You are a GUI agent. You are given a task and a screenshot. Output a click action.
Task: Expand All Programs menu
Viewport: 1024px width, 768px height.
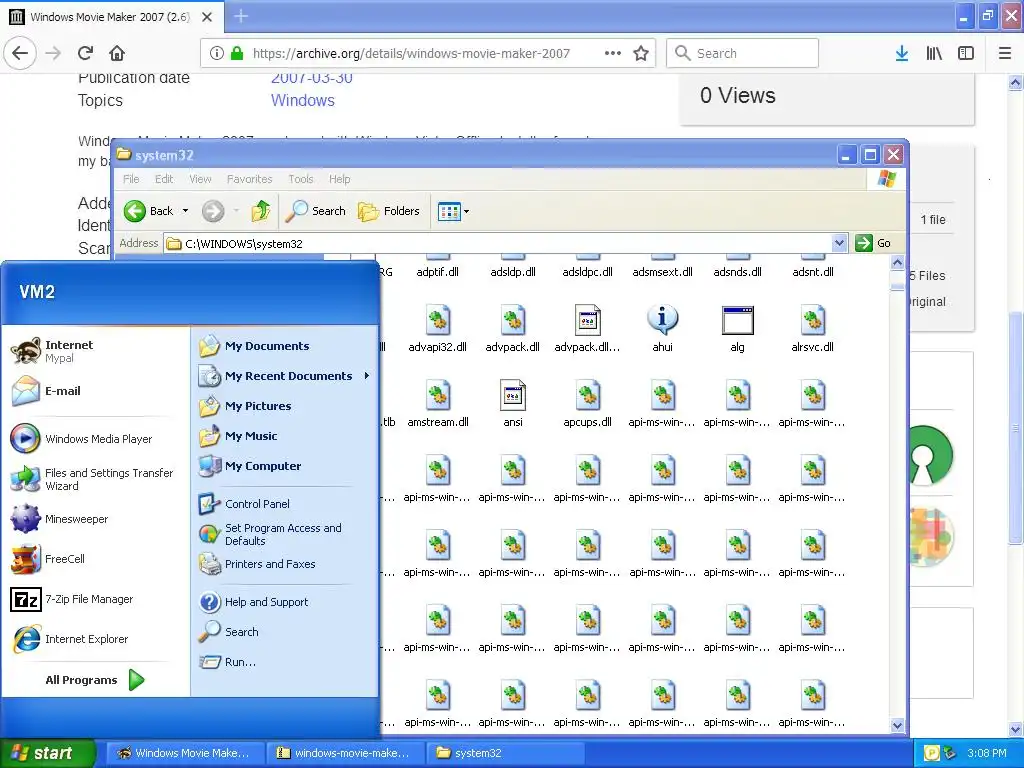[x=95, y=680]
